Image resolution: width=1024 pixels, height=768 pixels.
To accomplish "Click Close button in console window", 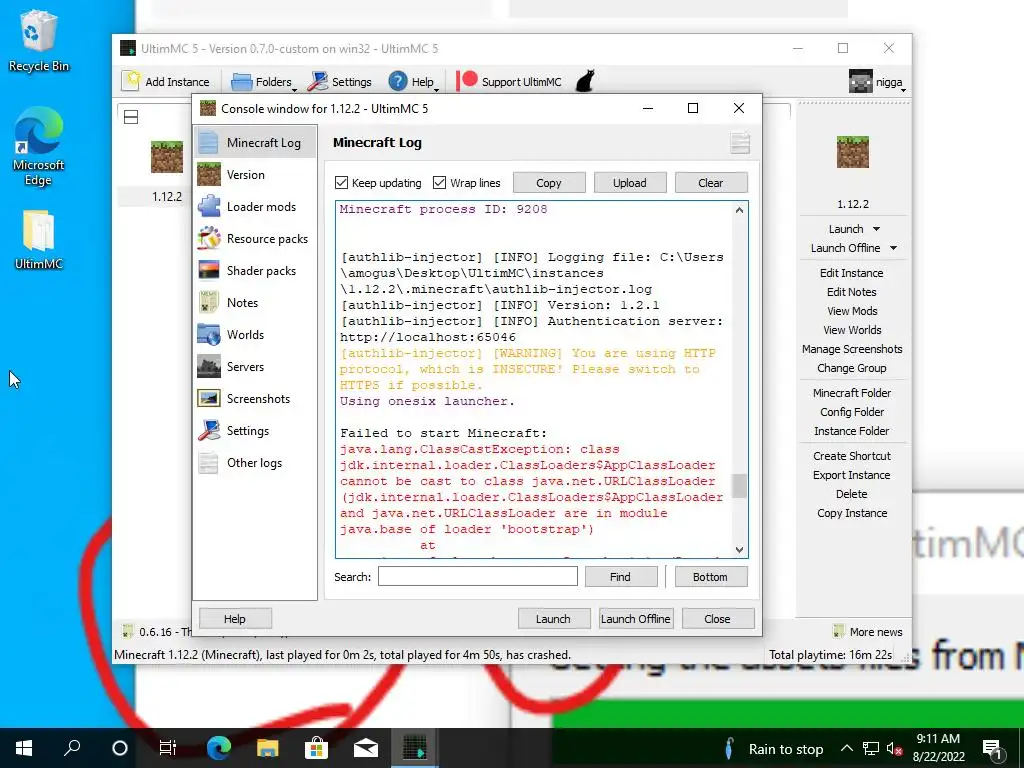I will (x=718, y=618).
